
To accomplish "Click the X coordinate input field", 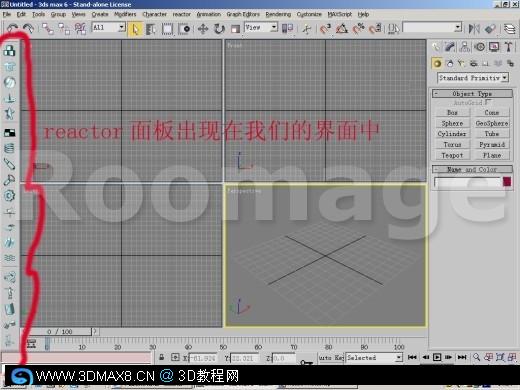I will pos(203,358).
